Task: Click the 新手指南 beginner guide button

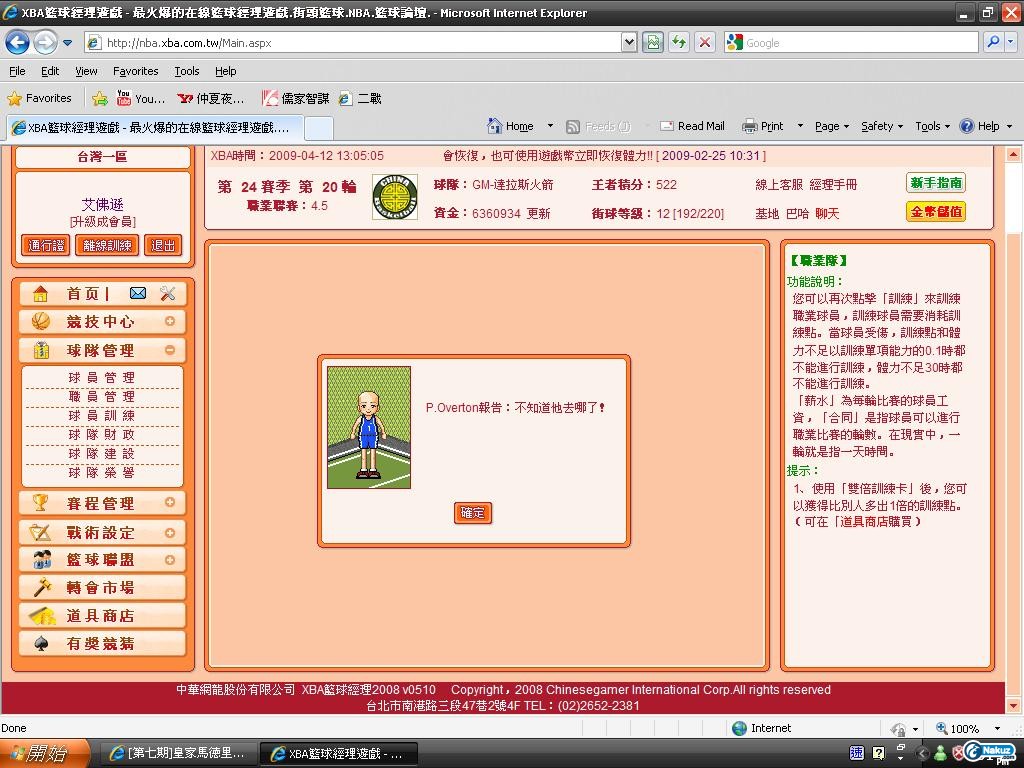Action: click(936, 183)
